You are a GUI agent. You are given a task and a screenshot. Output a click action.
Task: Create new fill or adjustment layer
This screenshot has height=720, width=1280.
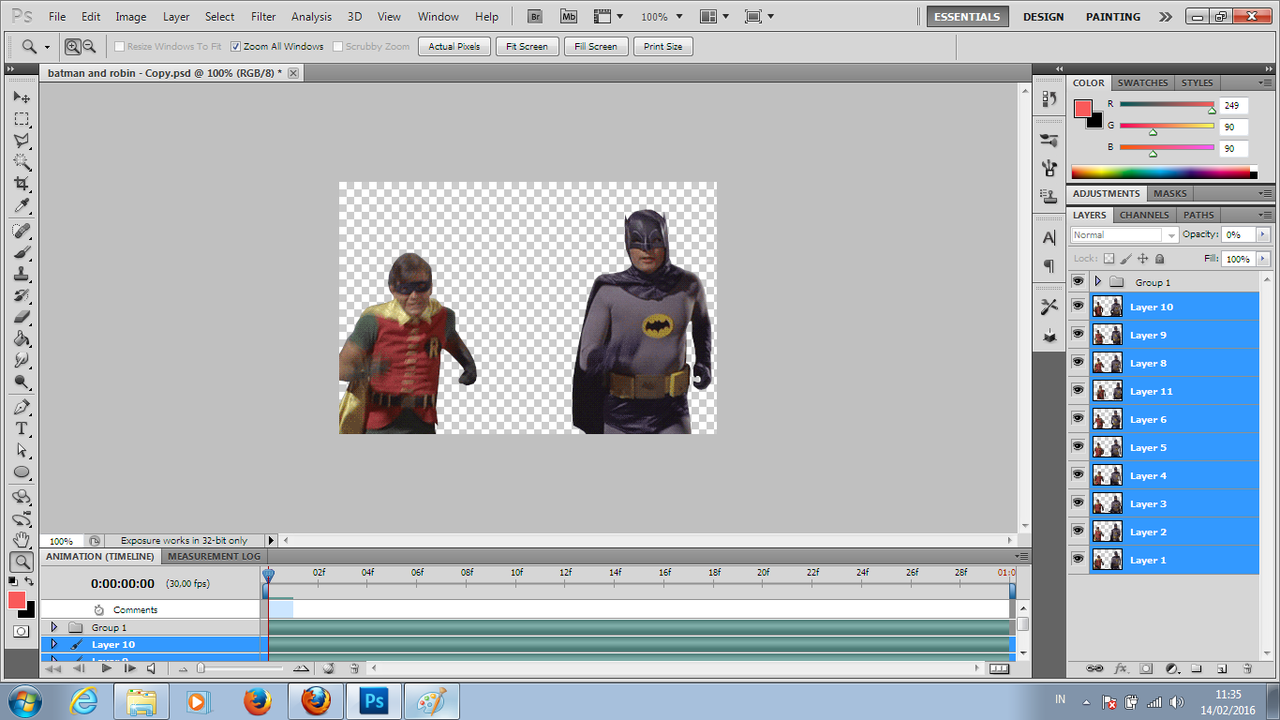1172,668
